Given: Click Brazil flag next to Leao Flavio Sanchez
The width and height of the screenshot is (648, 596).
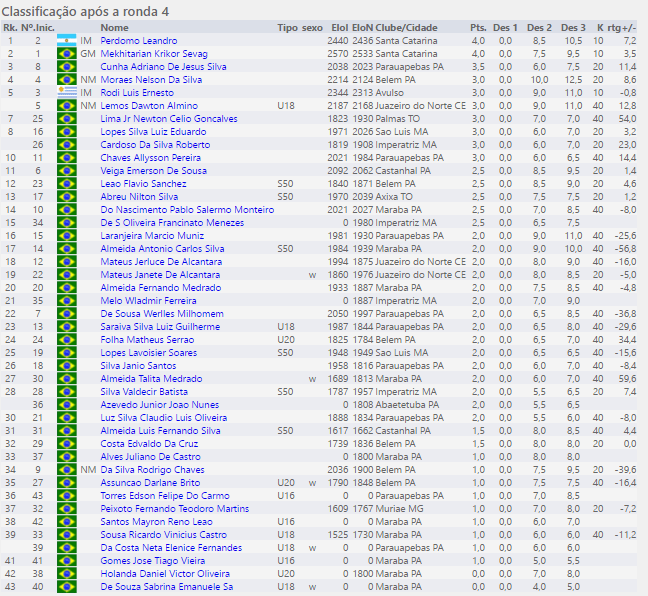Looking at the screenshot, I should pyautogui.click(x=67, y=184).
